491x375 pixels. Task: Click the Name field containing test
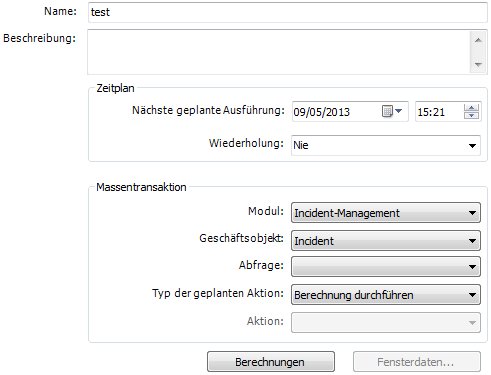coord(288,12)
